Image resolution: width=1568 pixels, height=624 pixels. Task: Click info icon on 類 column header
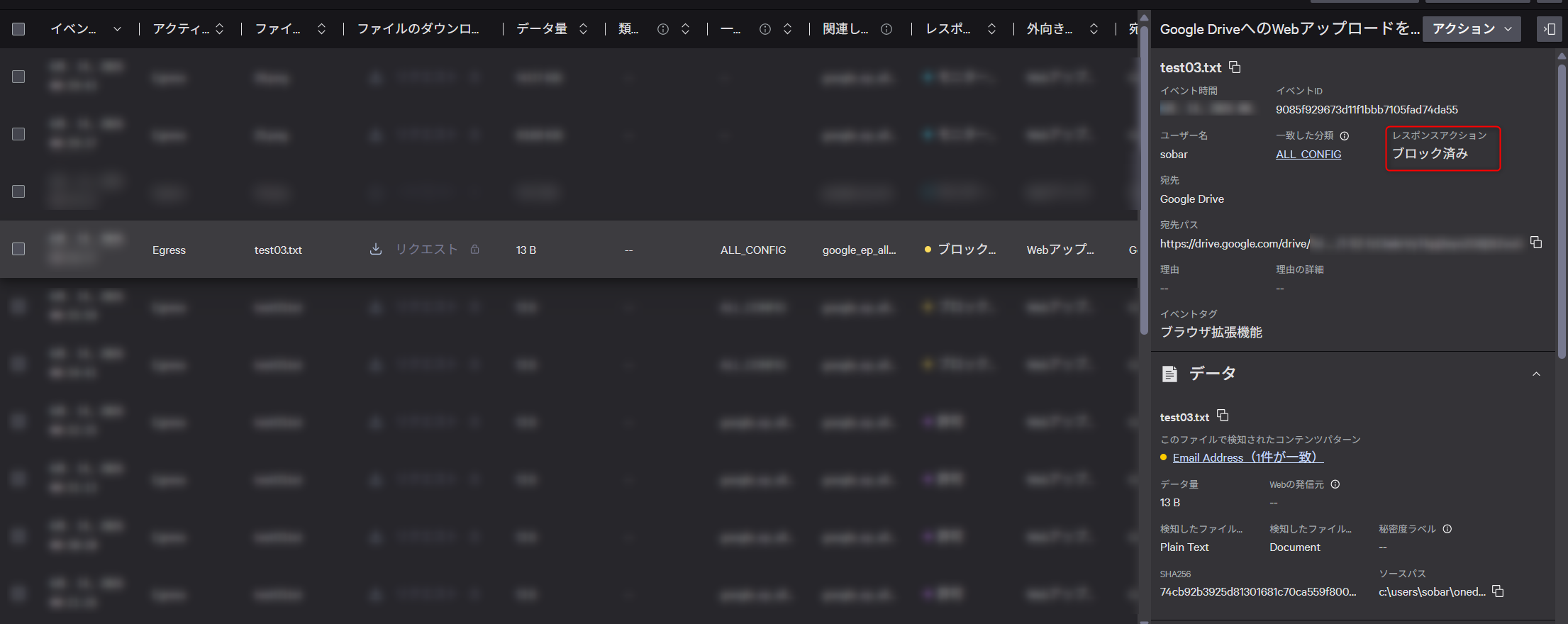tap(662, 29)
